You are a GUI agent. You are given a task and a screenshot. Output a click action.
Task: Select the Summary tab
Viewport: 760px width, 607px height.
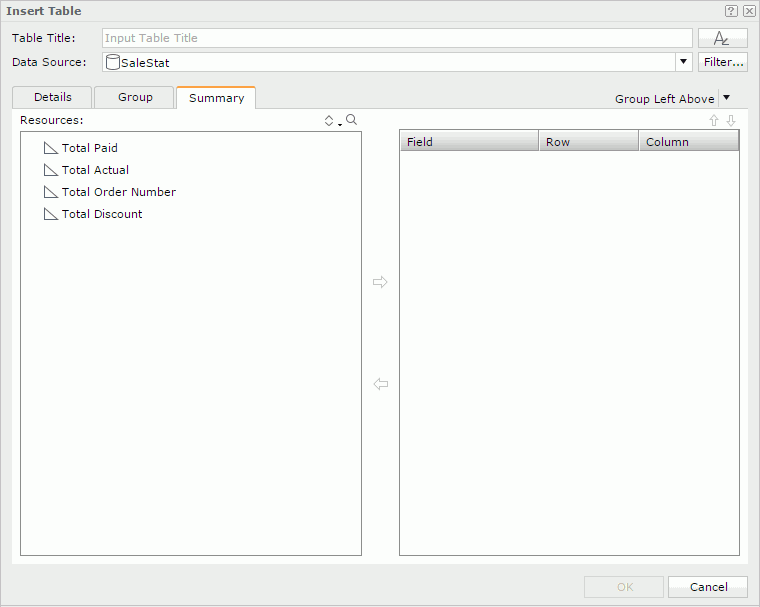point(216,98)
